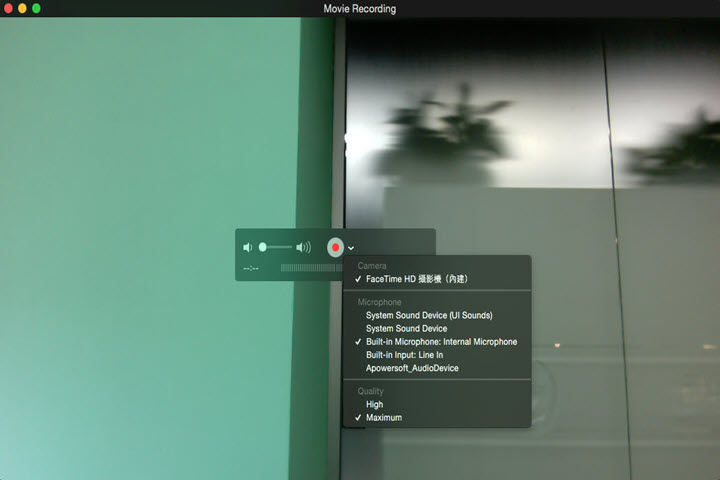The height and width of the screenshot is (480, 720).
Task: Click the elapsed time --:-- display
Action: (x=251, y=268)
